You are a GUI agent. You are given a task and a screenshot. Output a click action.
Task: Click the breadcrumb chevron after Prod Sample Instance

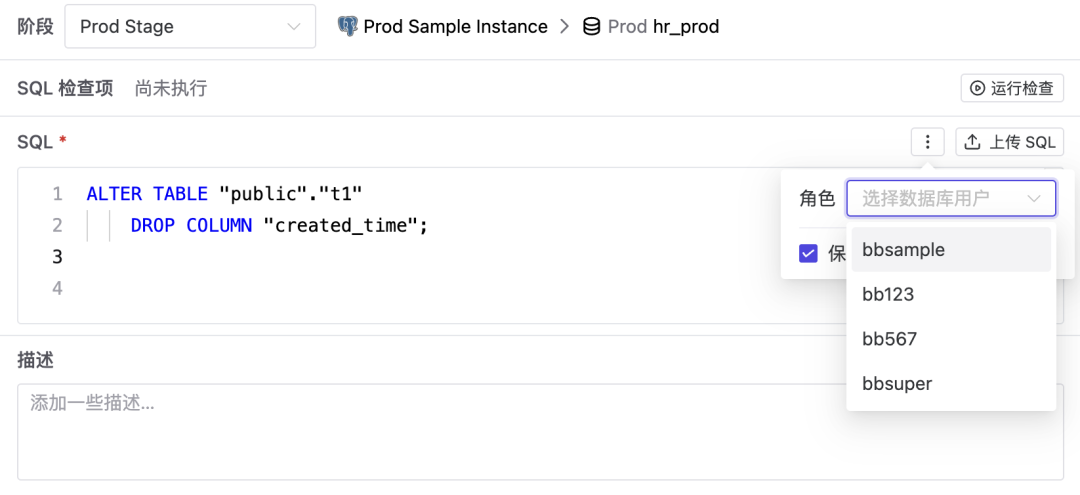point(565,27)
